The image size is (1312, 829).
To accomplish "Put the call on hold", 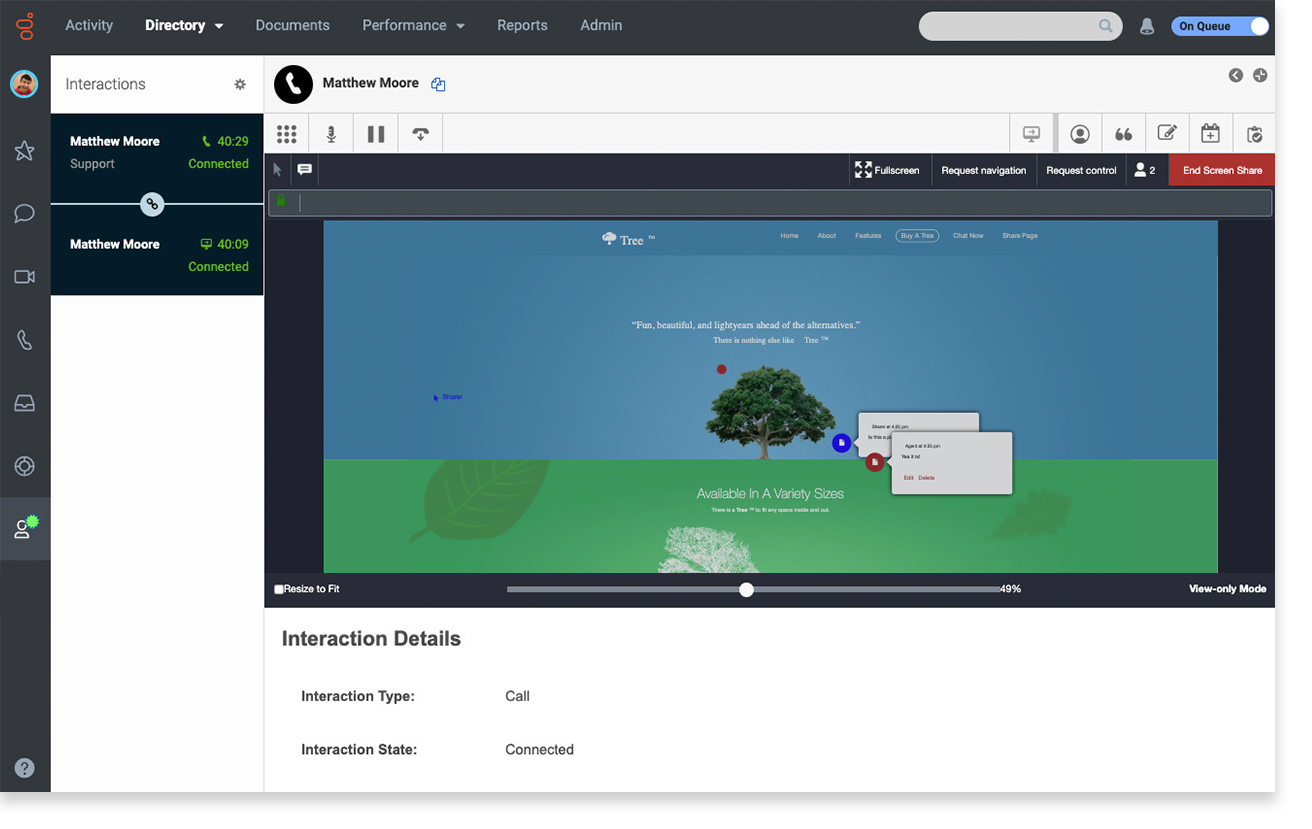I will pos(375,133).
